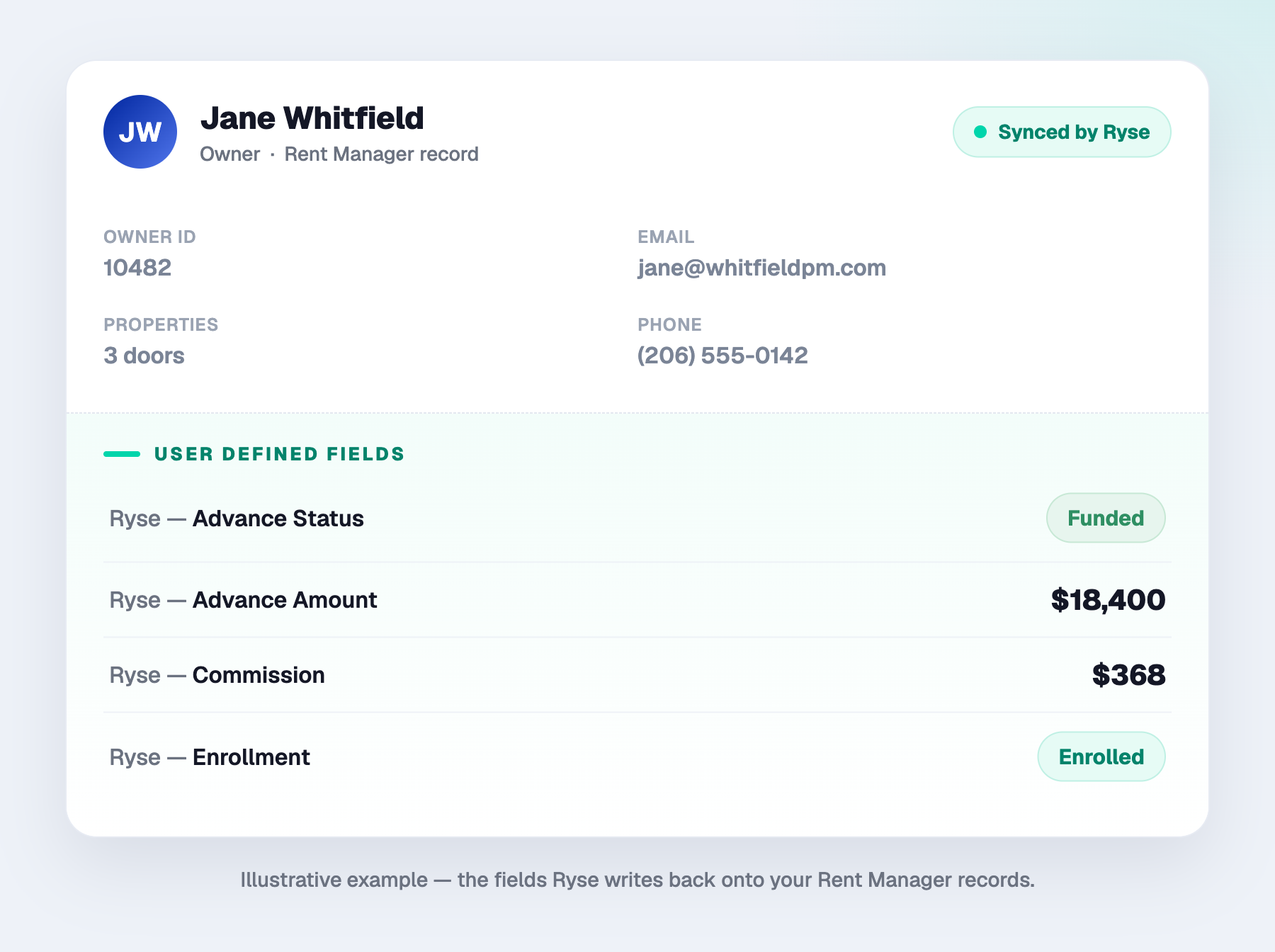Click the Ryse — Commission label
Image resolution: width=1275 pixels, height=952 pixels.
tap(217, 675)
